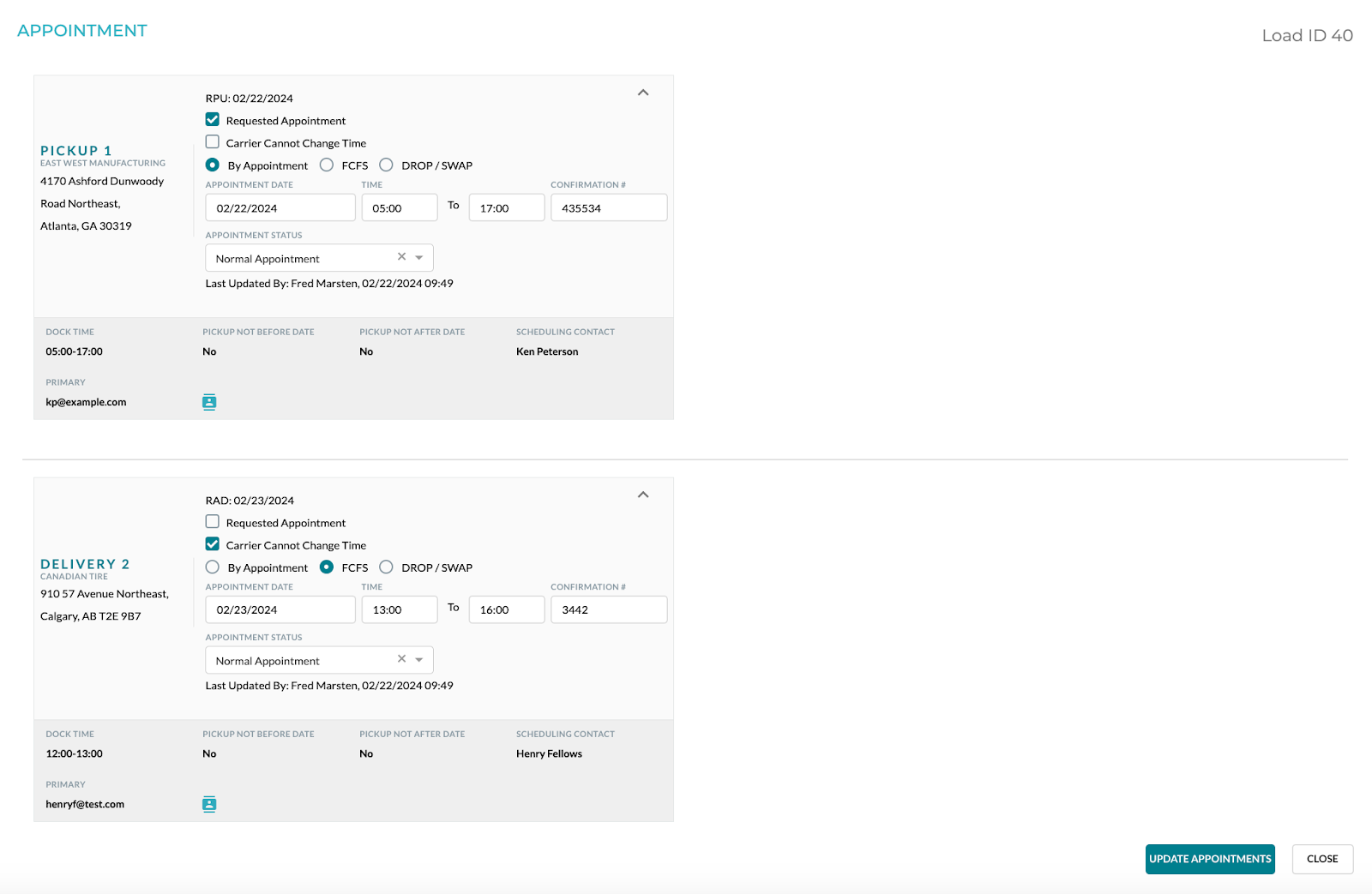1372x894 pixels.
Task: Open Pickup 1 contact card icon
Action: [x=209, y=402]
